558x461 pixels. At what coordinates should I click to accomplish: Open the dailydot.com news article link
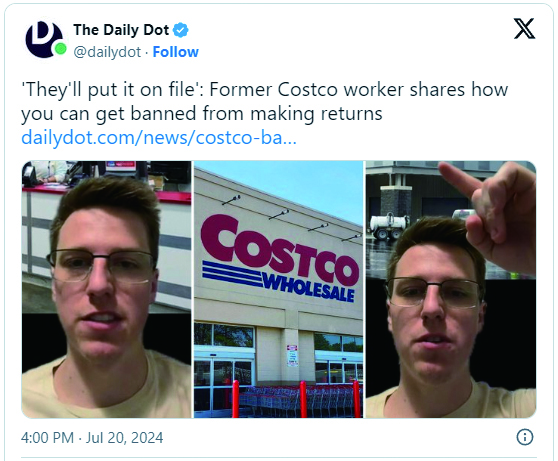[159, 138]
